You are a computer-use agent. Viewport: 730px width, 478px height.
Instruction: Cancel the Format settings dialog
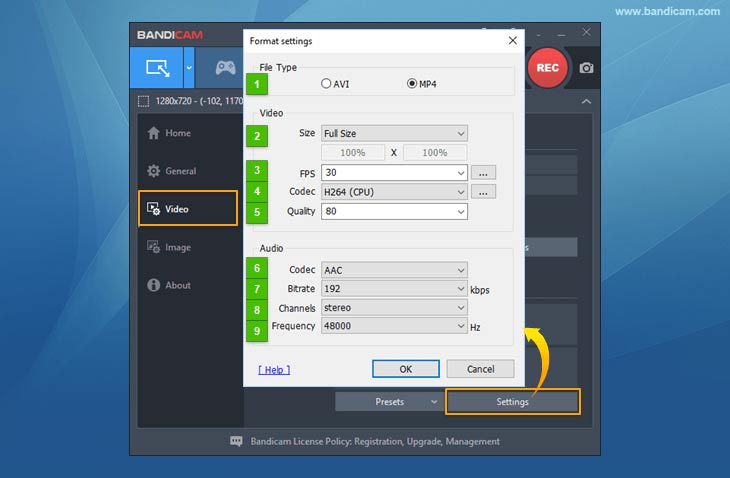pos(480,369)
